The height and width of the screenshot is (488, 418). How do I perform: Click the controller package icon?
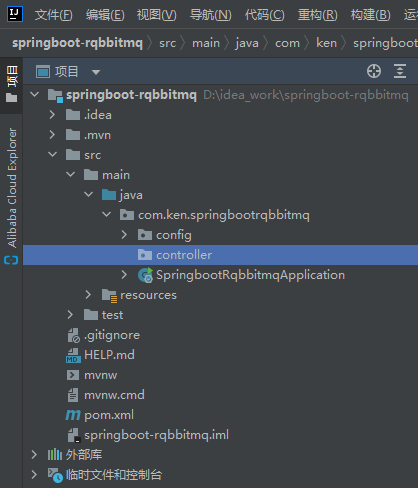pos(145,255)
